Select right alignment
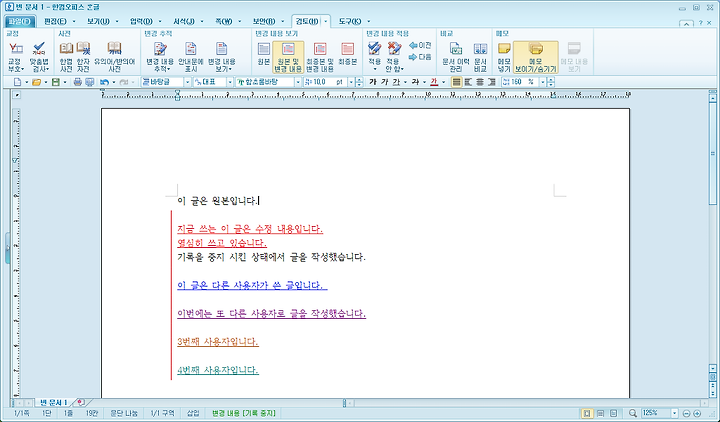This screenshot has height=422, width=720. pos(492,82)
